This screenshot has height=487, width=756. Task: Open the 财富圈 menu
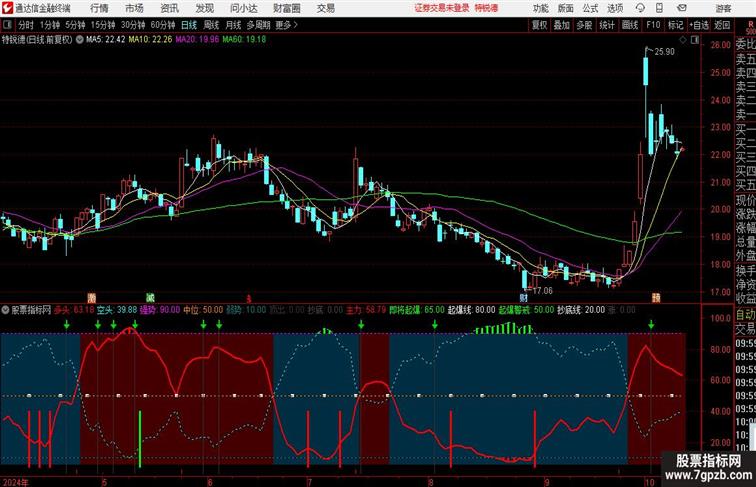point(286,8)
